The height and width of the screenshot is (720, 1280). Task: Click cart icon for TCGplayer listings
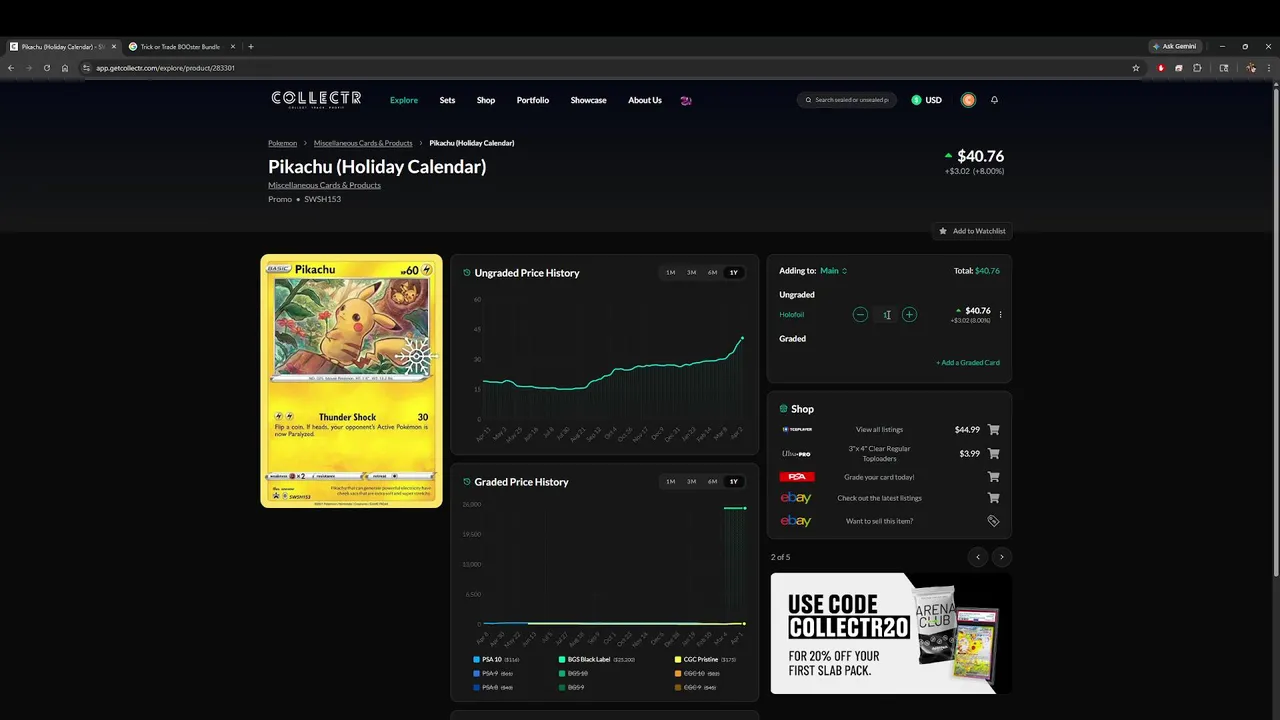(x=993, y=429)
